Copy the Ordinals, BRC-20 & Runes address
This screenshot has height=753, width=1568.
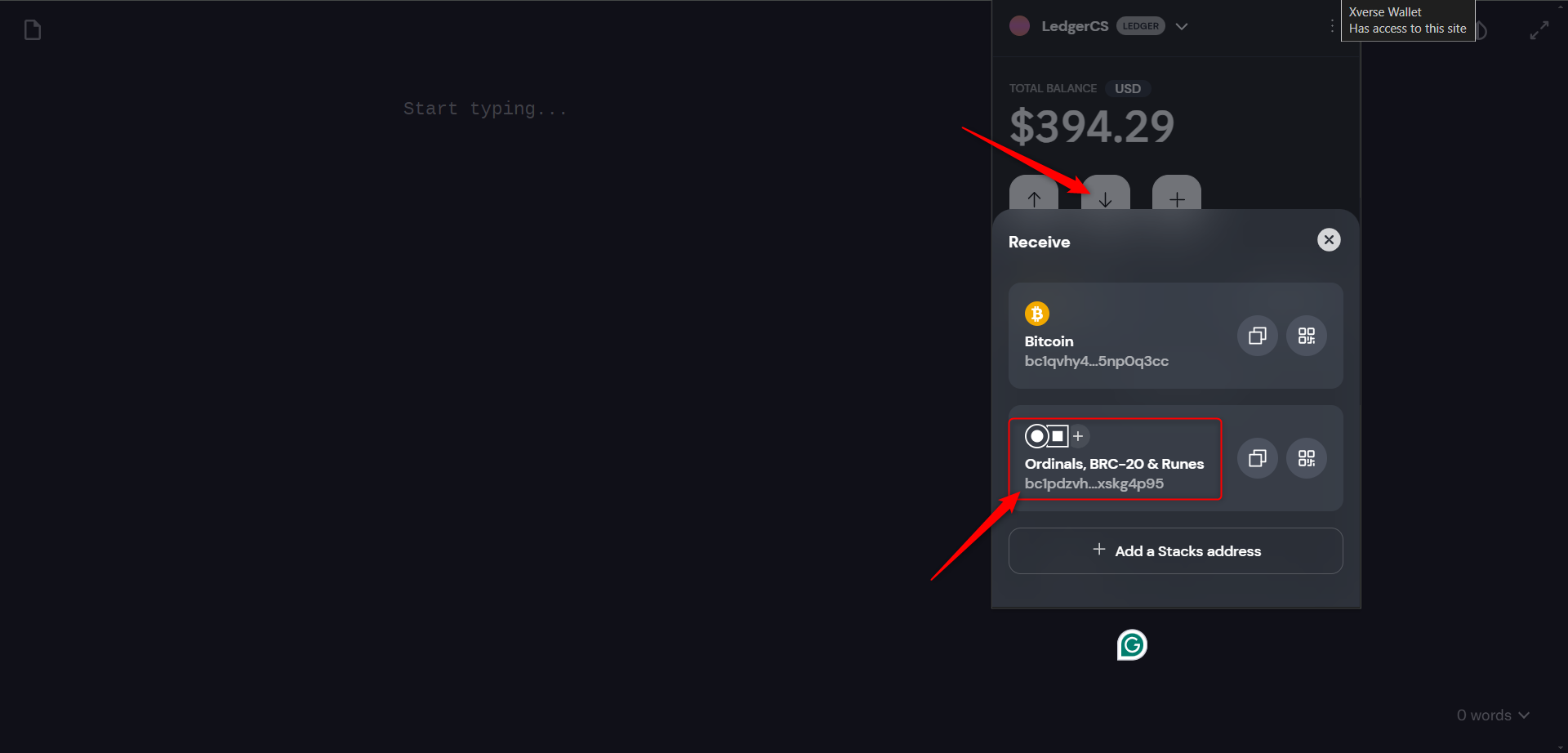(x=1257, y=458)
